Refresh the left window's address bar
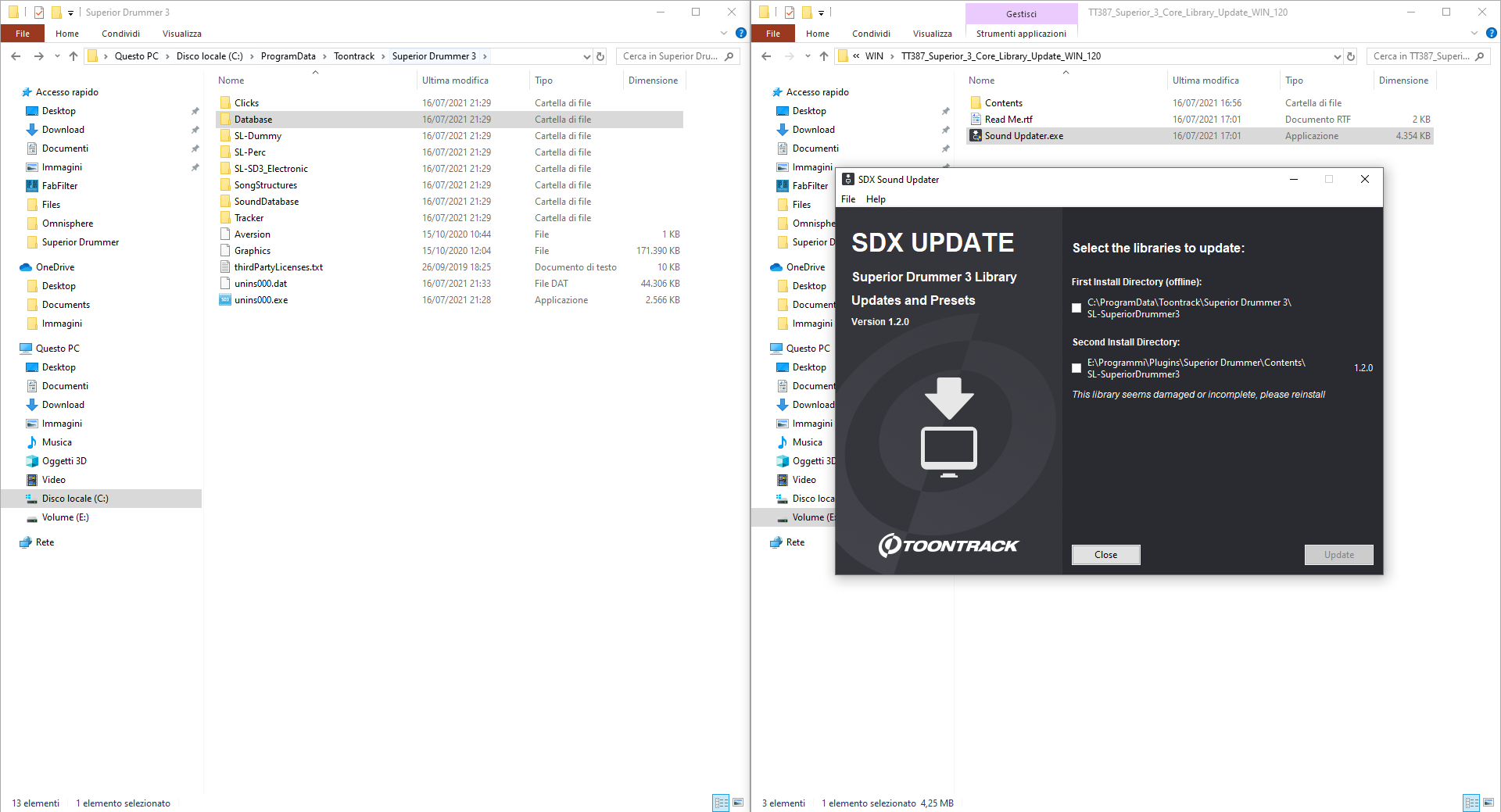This screenshot has height=812, width=1501. pyautogui.click(x=600, y=56)
